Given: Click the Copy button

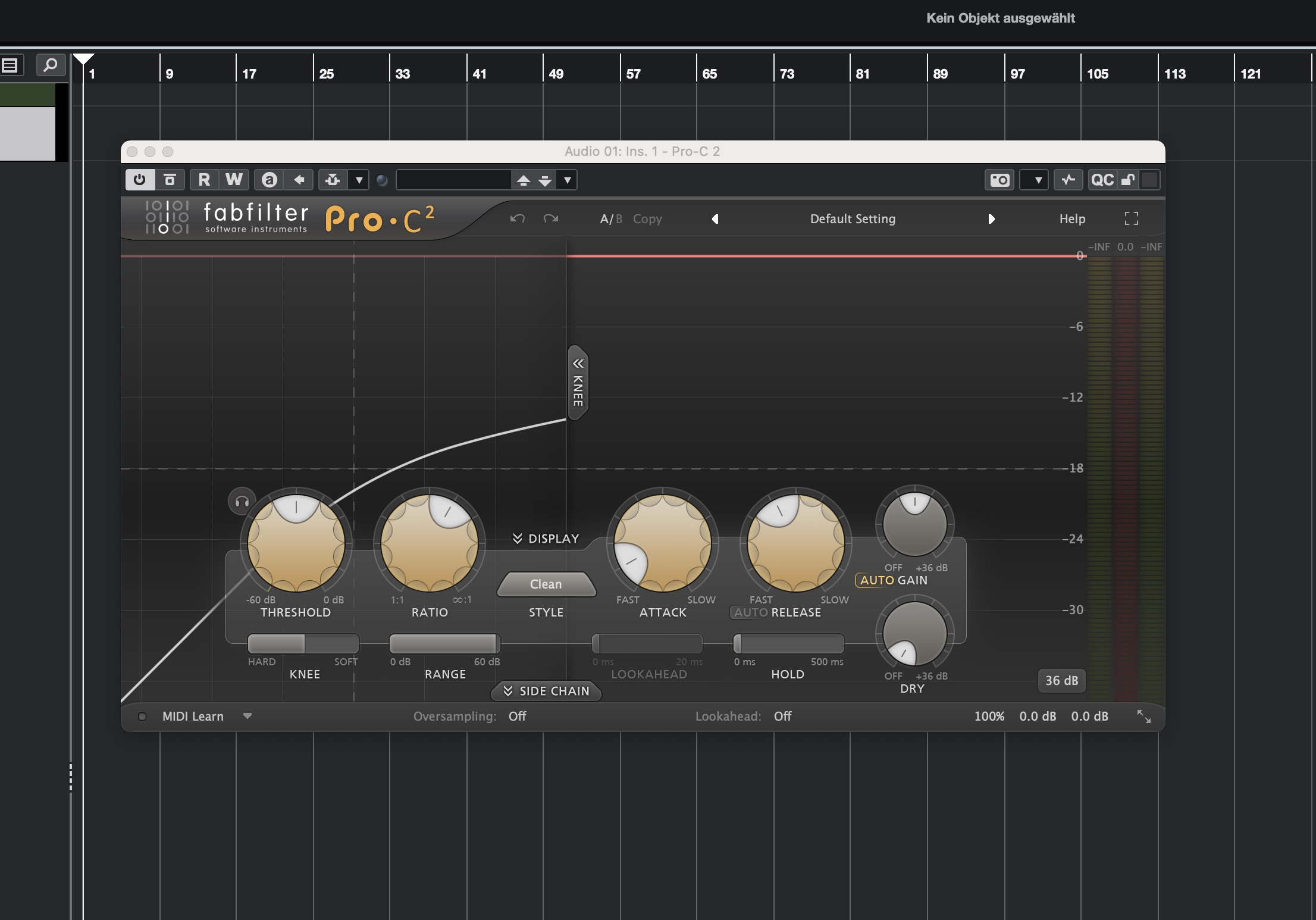Looking at the screenshot, I should (x=647, y=219).
